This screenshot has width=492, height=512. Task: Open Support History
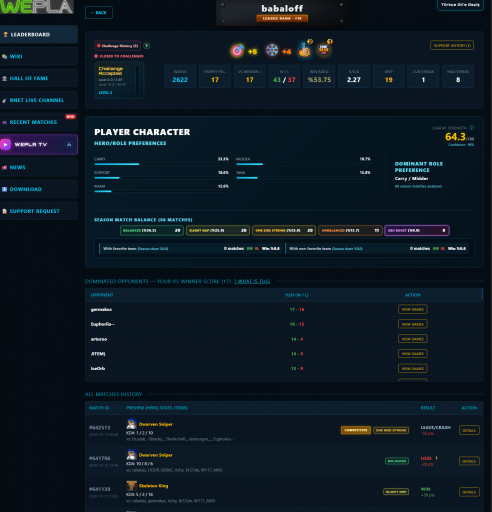452,45
